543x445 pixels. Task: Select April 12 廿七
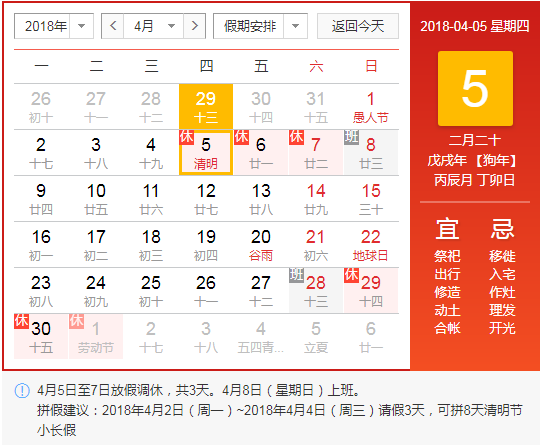pos(206,199)
